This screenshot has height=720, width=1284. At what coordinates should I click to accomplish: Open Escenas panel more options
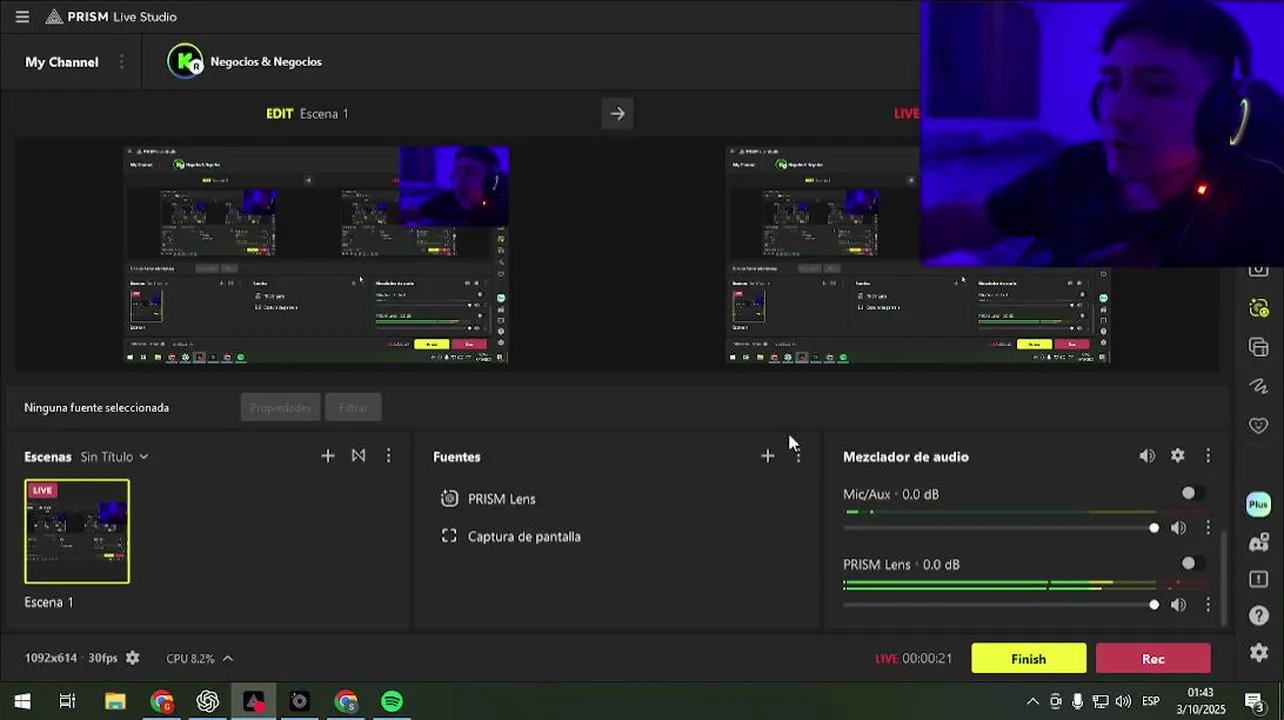pos(389,456)
